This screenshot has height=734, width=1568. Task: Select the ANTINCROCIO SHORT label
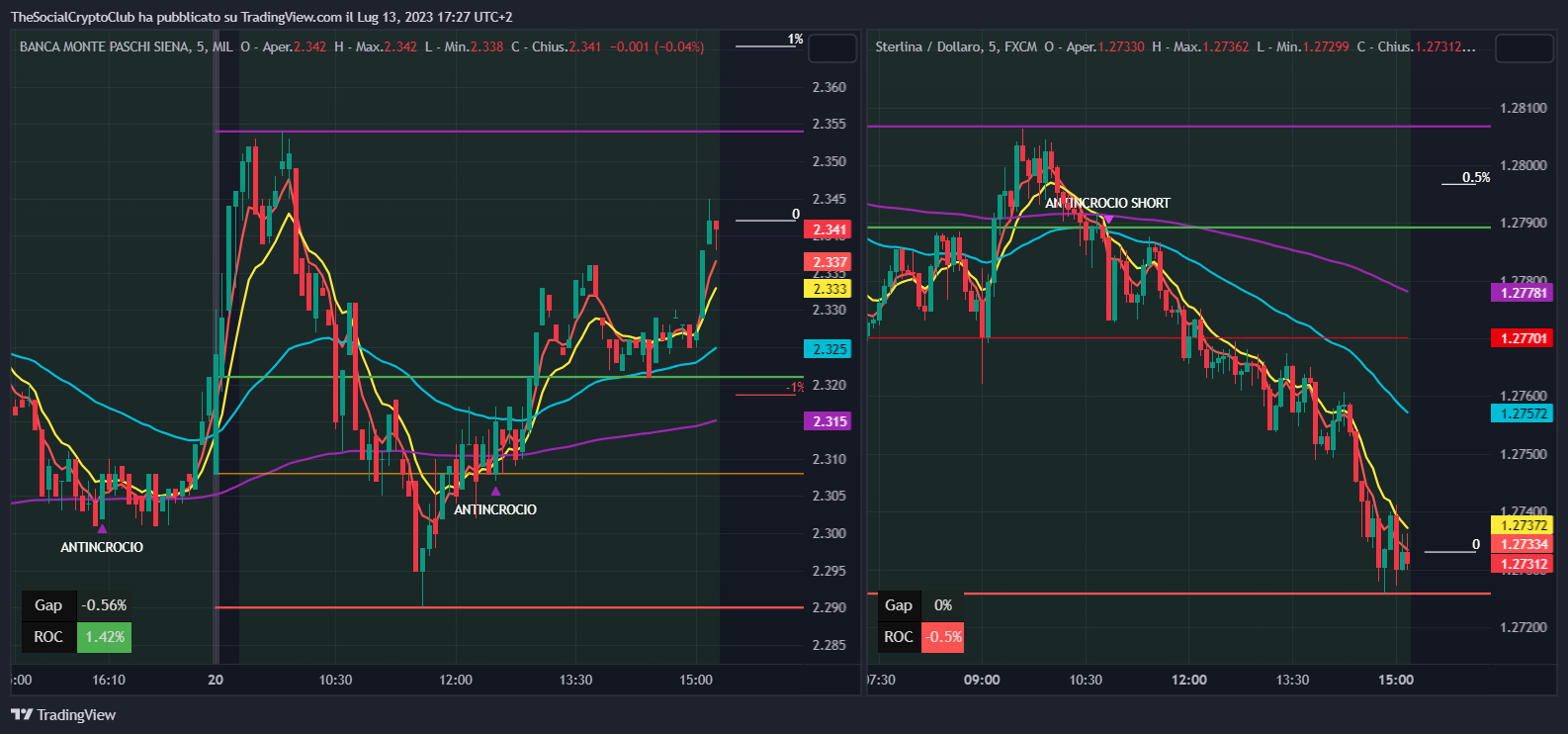[x=1107, y=203]
